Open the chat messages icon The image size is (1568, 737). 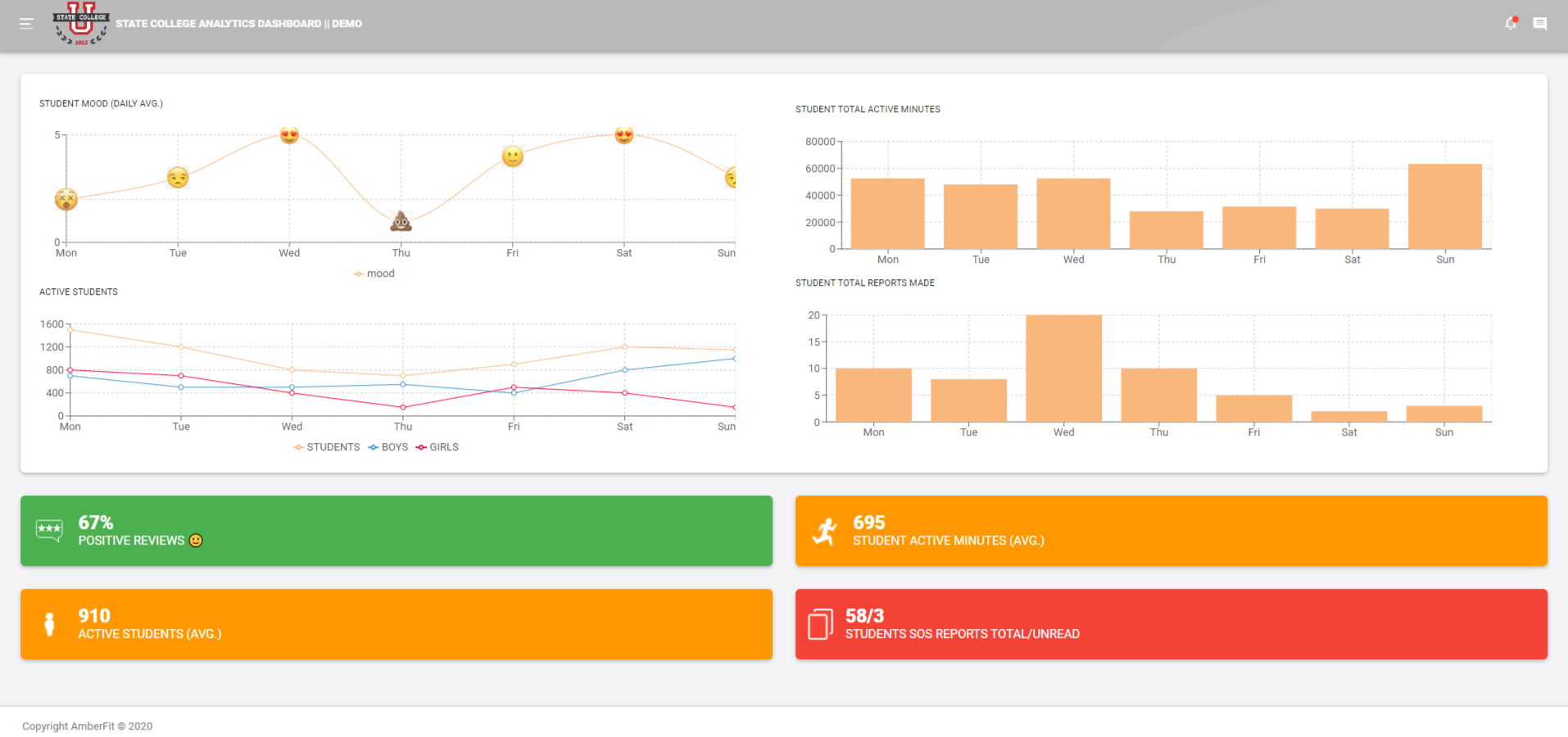1540,24
